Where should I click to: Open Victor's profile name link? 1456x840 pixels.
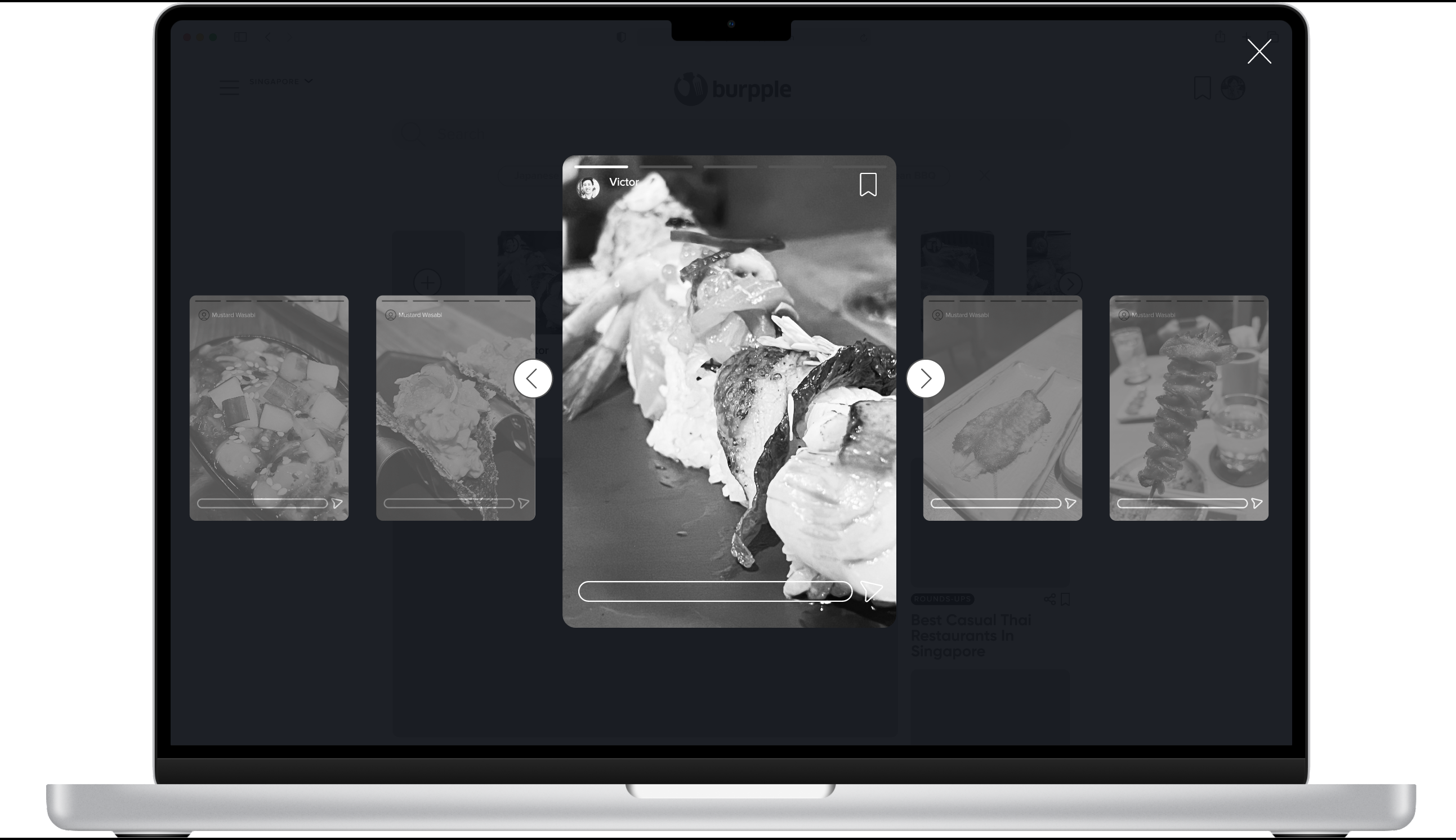pyautogui.click(x=624, y=182)
